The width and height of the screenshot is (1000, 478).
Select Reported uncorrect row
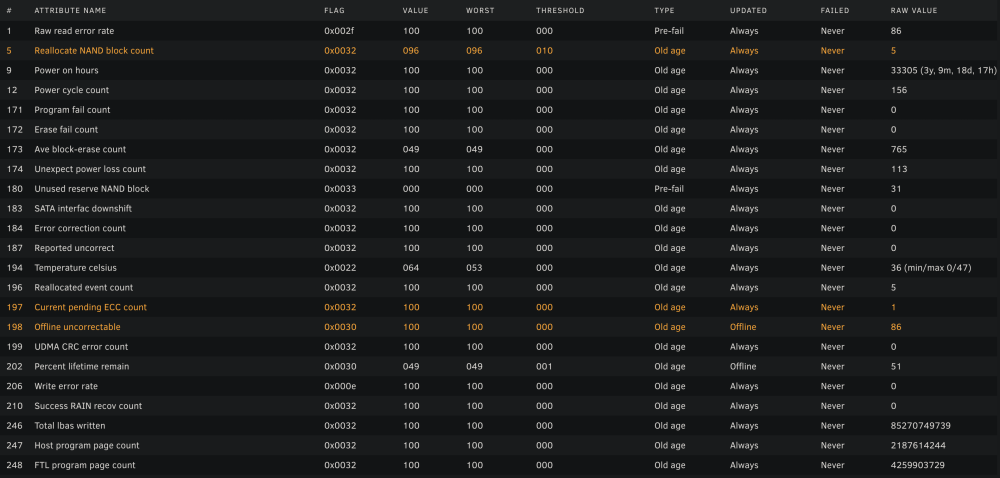[500, 248]
